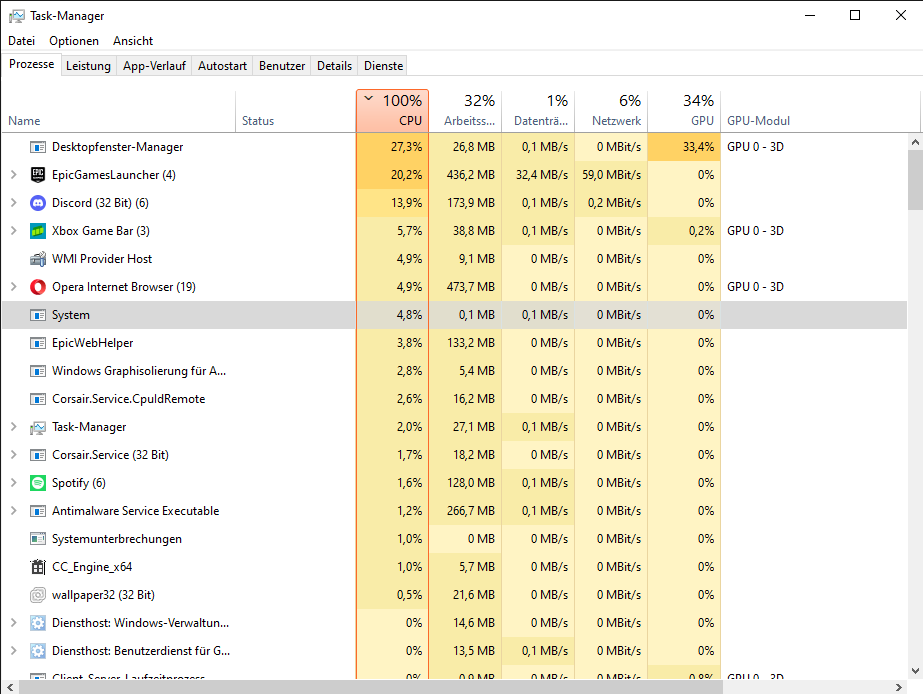Click the Corsair.Service.CpuIdRemote icon
Viewport: 923px width, 694px height.
click(38, 399)
